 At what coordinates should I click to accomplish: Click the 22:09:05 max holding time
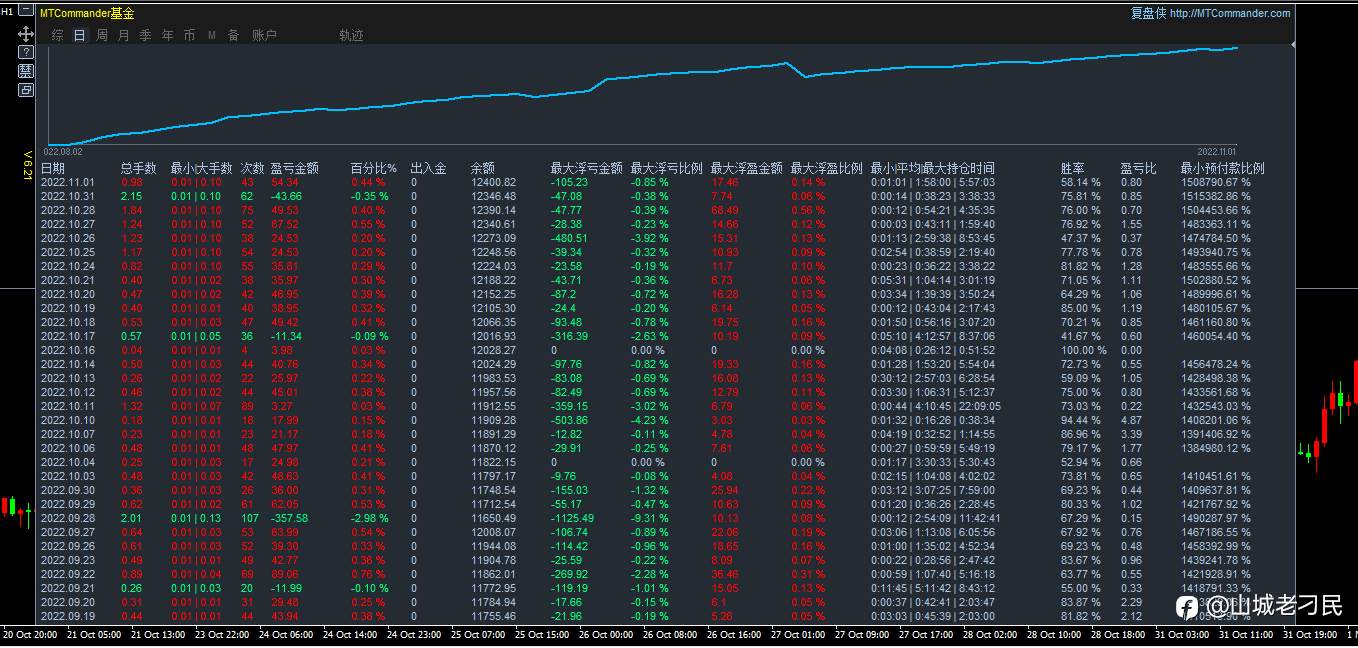pos(979,406)
